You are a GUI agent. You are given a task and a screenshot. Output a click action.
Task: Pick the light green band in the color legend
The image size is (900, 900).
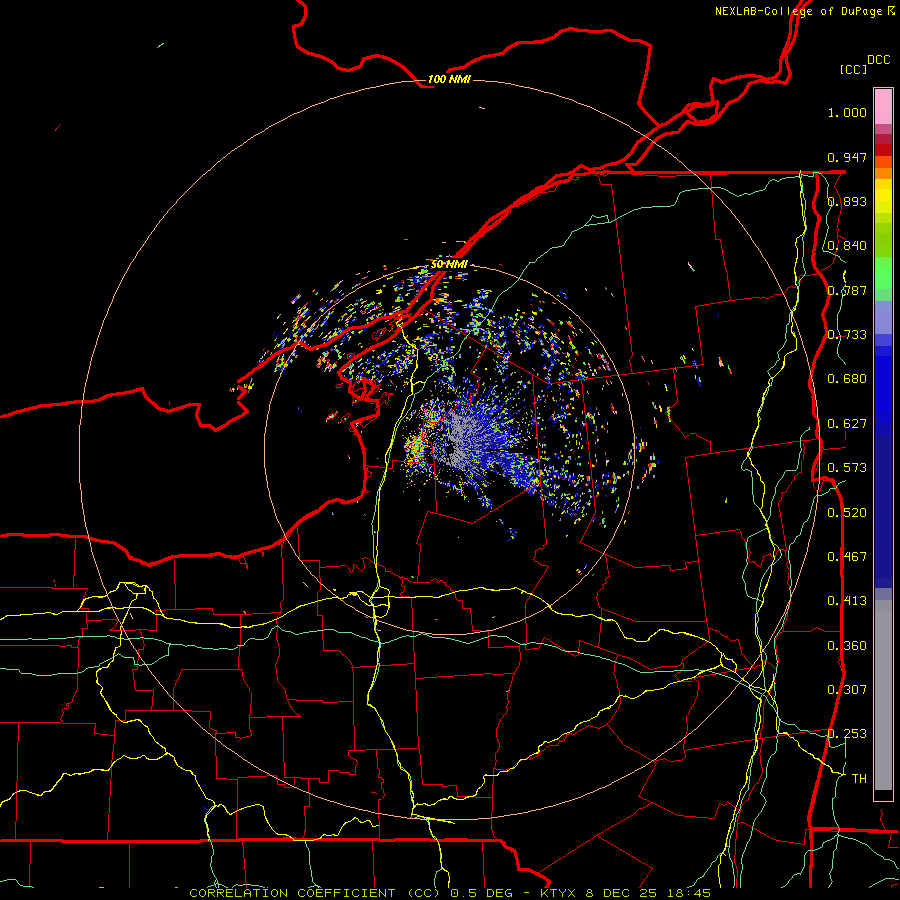click(883, 273)
